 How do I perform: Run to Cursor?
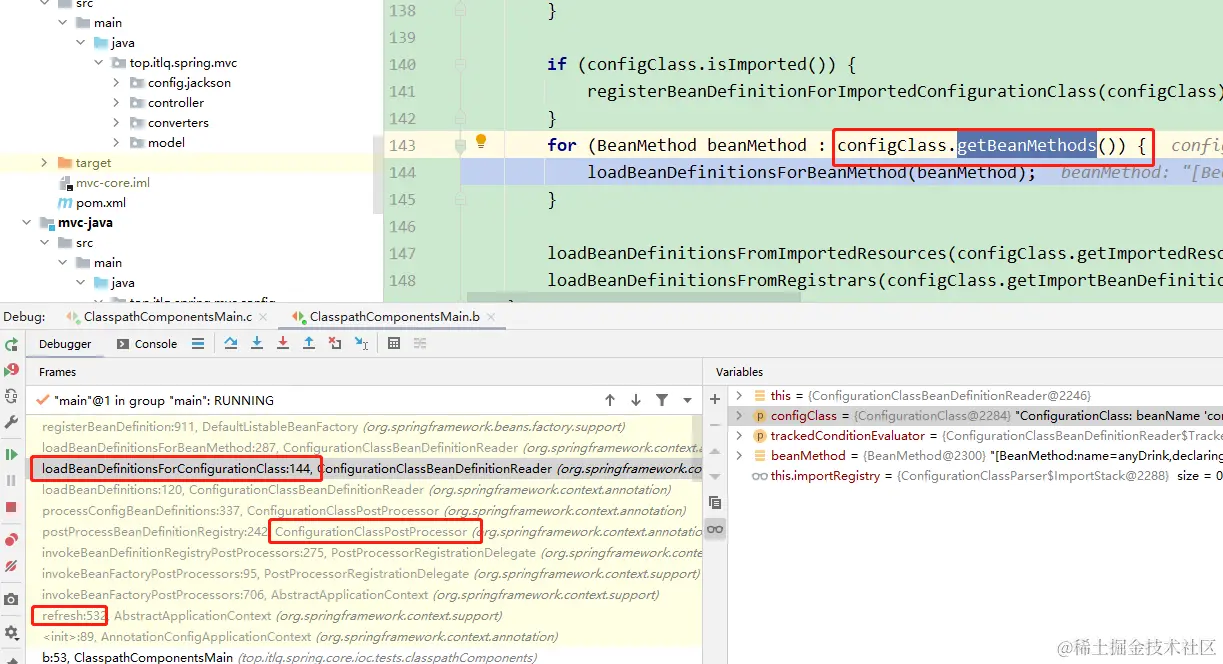coord(361,344)
